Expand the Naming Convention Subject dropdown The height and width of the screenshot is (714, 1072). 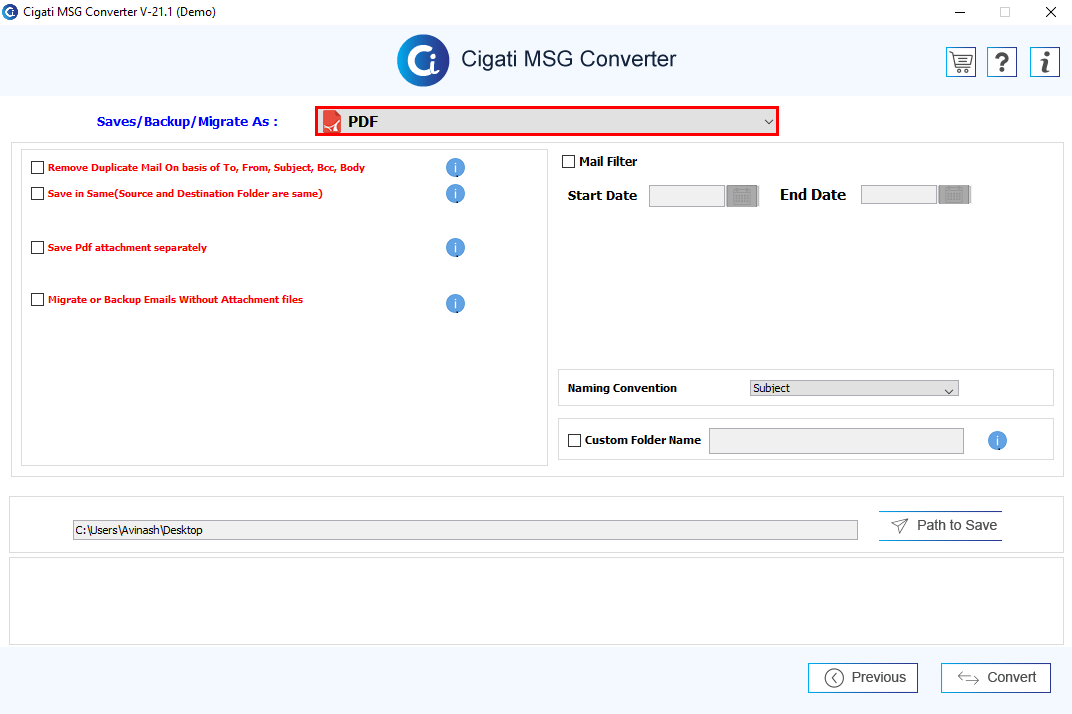(x=854, y=388)
